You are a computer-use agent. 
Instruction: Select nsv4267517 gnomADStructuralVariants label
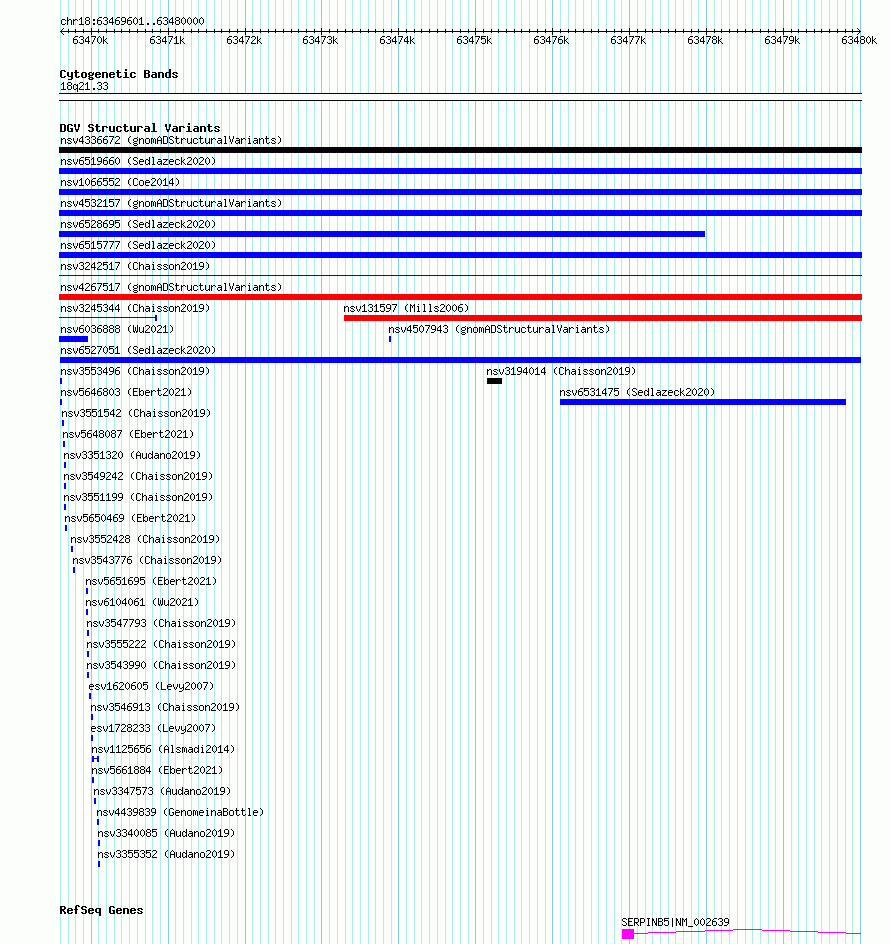pyautogui.click(x=171, y=287)
